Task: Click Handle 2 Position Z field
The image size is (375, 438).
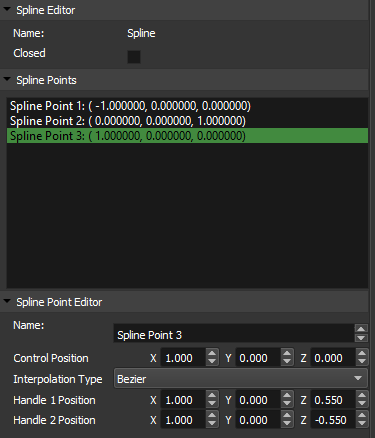Action: [x=333, y=419]
